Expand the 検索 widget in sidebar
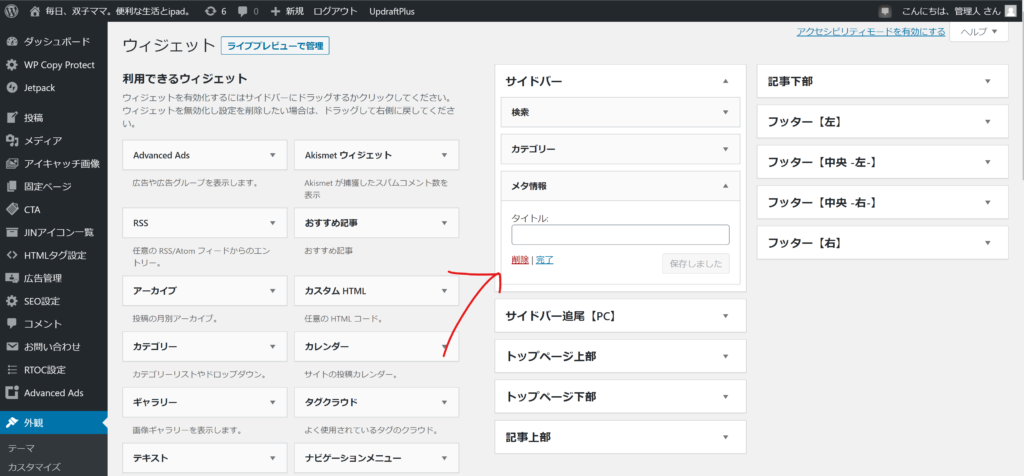This screenshot has width=1024, height=476. [x=725, y=112]
